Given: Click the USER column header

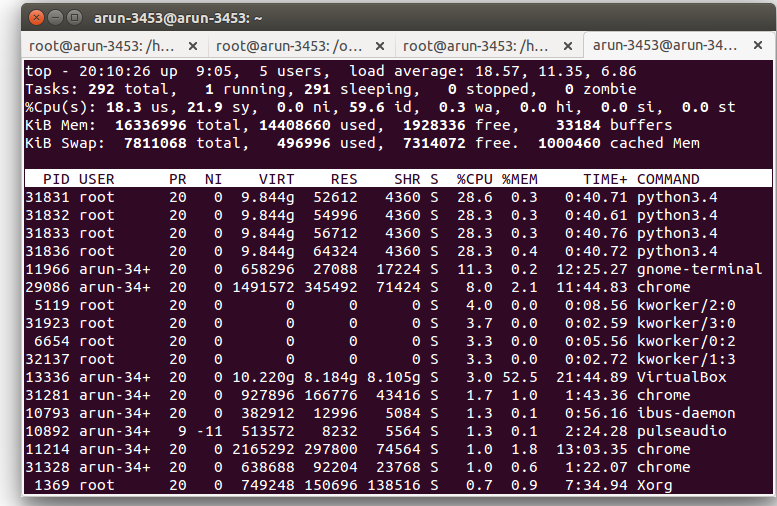Looking at the screenshot, I should (x=97, y=179).
